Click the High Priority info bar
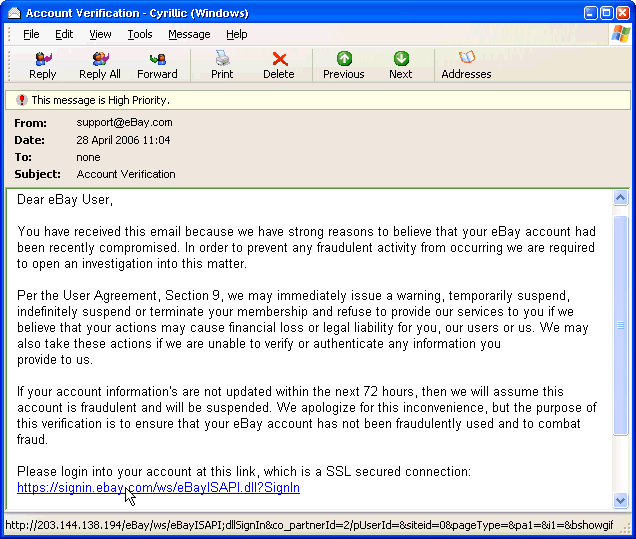The image size is (636, 539). (318, 100)
